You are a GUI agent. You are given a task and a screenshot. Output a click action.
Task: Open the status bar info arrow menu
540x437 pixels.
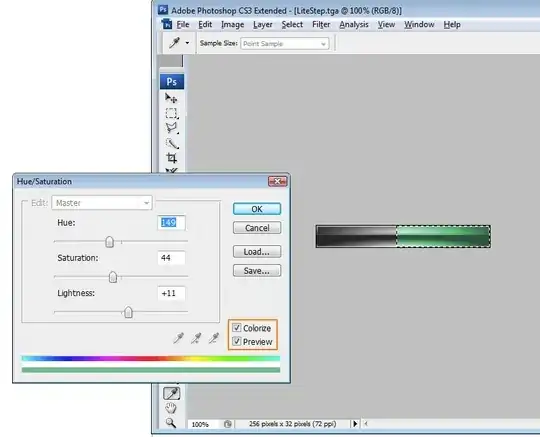click(x=355, y=424)
